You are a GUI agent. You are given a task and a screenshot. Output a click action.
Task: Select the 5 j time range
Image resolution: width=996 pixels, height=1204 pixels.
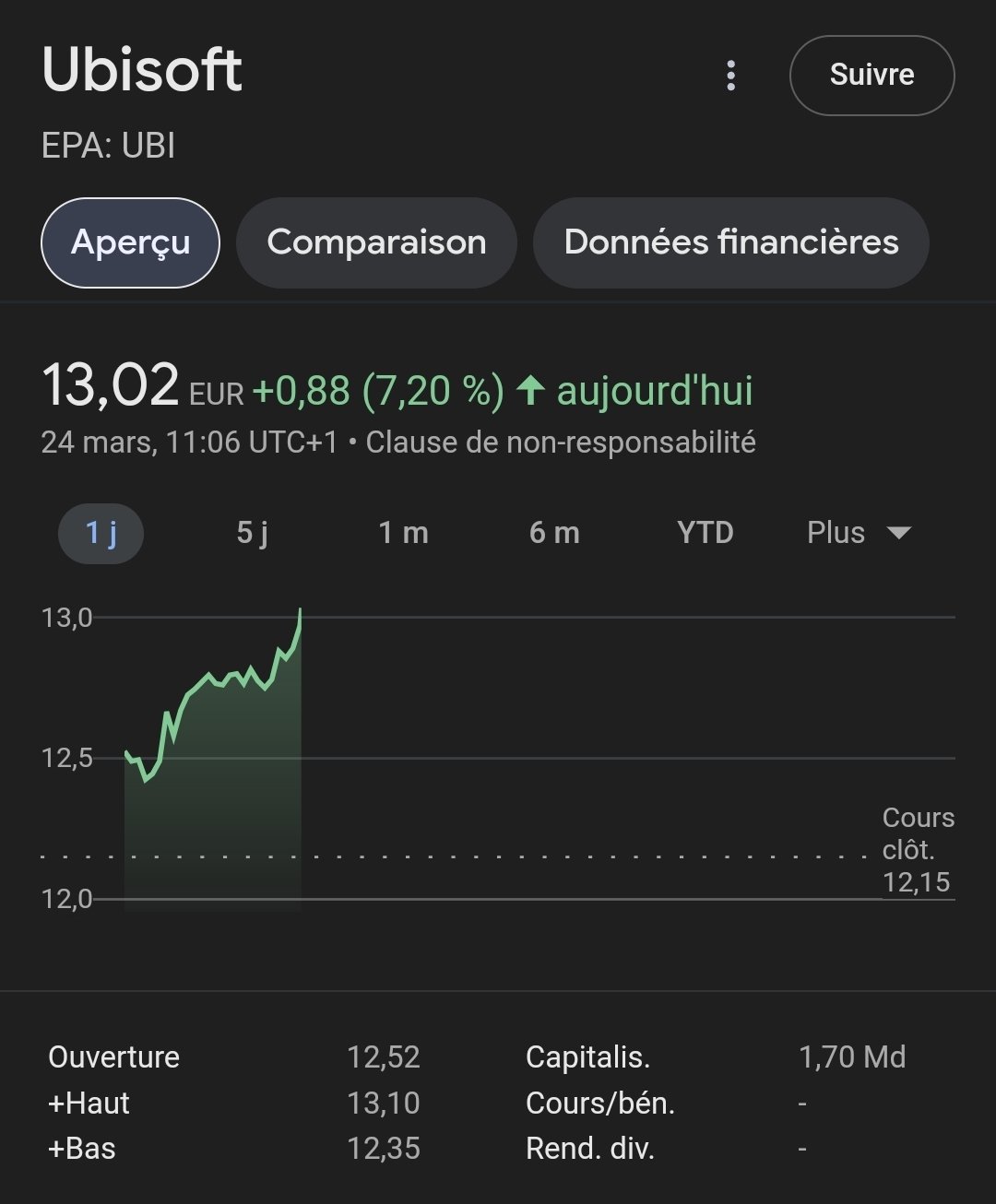252,533
